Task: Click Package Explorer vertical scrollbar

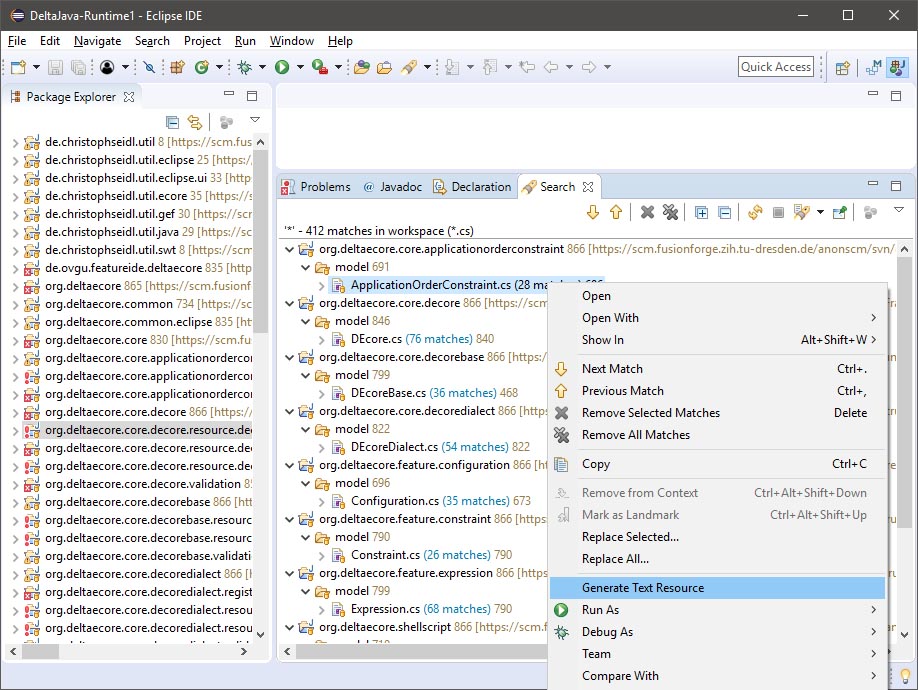Action: tap(261, 240)
